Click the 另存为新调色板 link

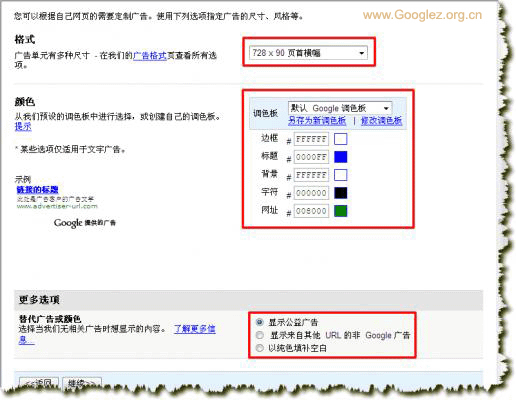point(317,121)
